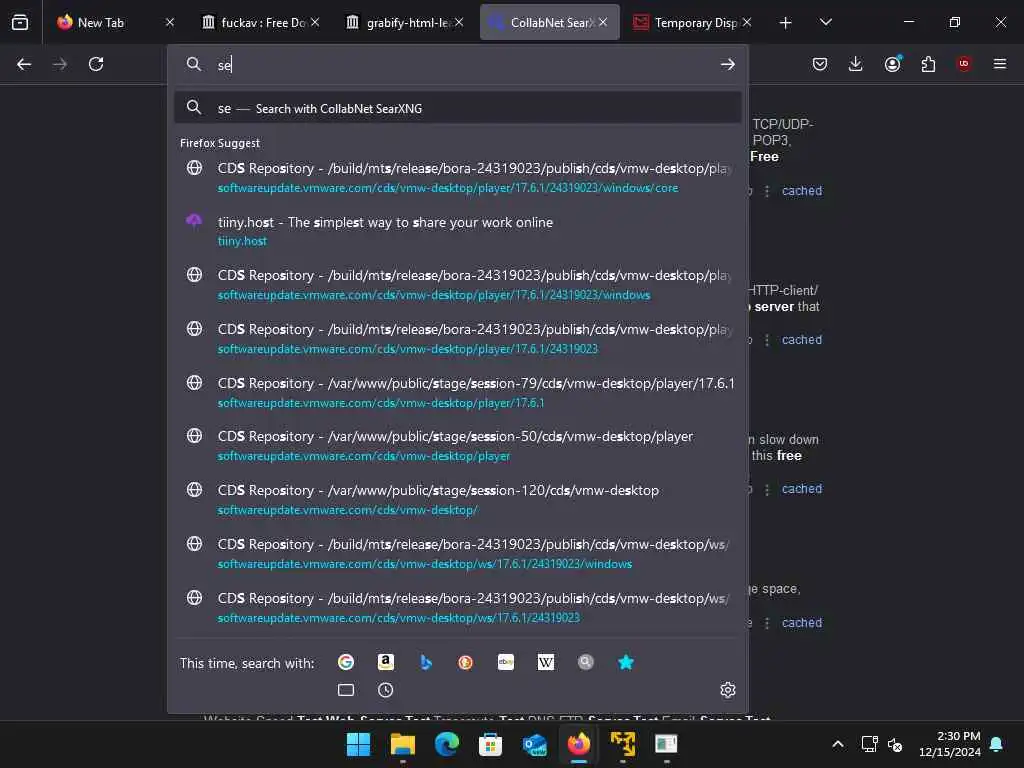1024x768 pixels.
Task: Reload the current page
Action: (x=96, y=64)
